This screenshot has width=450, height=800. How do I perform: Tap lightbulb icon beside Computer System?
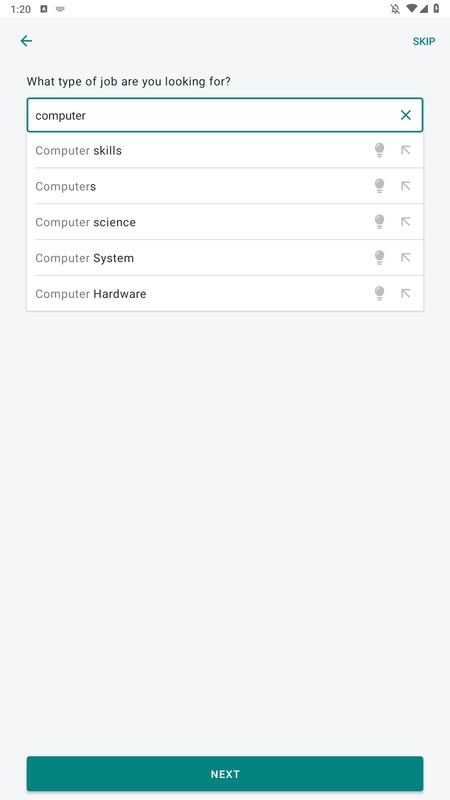click(379, 257)
